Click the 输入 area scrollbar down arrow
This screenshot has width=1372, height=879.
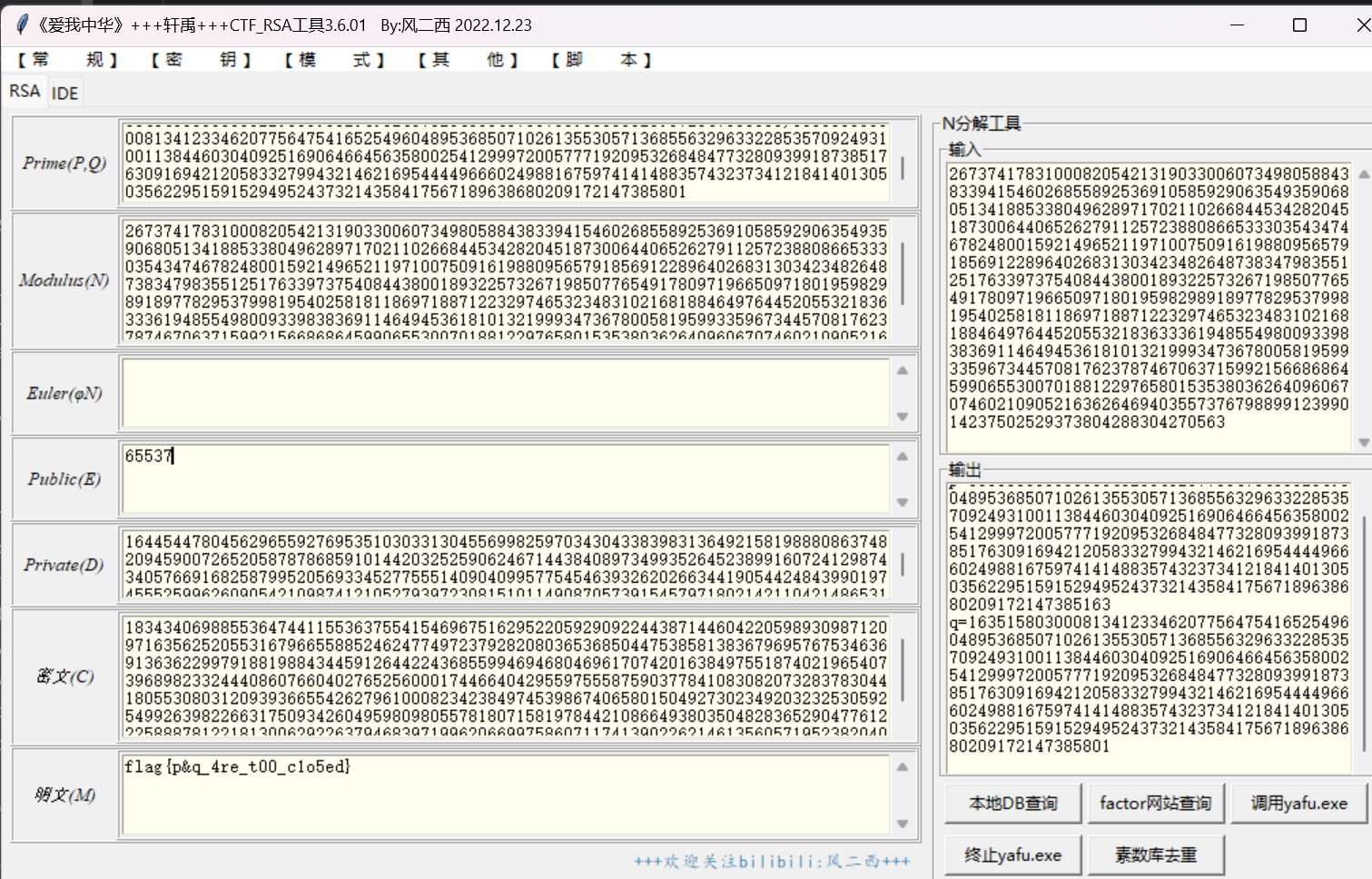[1363, 442]
